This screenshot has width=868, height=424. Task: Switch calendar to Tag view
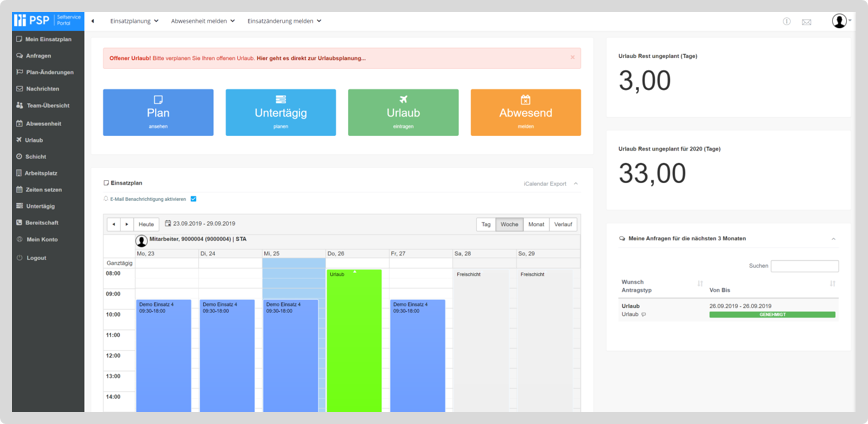pyautogui.click(x=486, y=224)
